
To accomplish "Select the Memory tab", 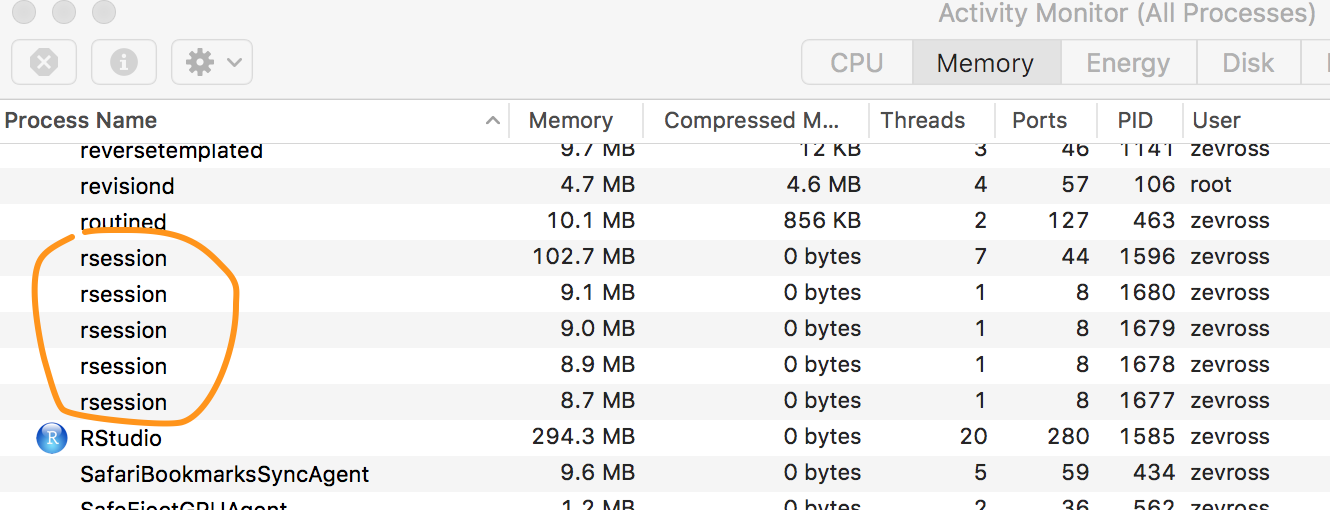I will 985,63.
